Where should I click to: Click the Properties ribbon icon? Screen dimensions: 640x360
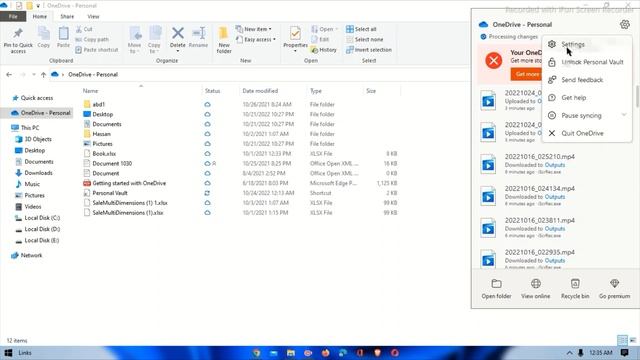click(x=295, y=39)
